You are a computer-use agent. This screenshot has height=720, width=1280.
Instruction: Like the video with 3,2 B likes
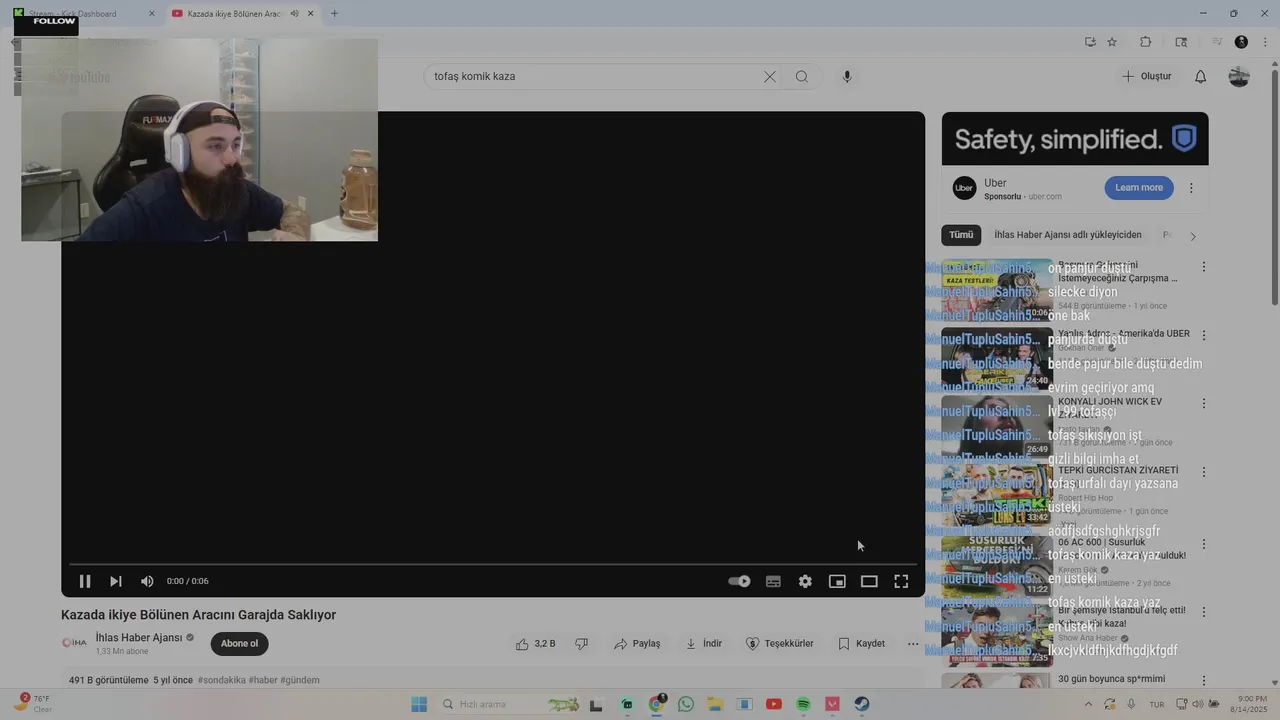pyautogui.click(x=535, y=644)
